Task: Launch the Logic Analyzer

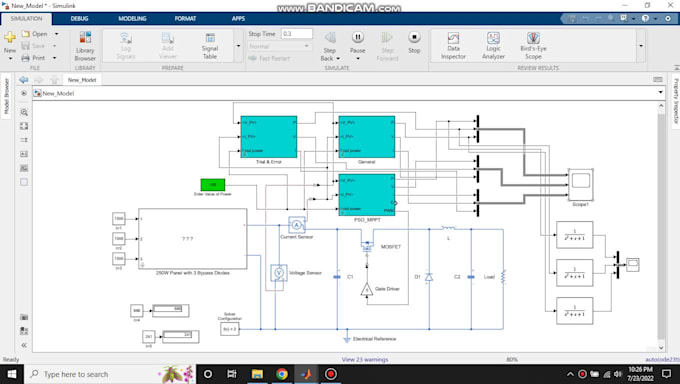Action: click(x=494, y=46)
